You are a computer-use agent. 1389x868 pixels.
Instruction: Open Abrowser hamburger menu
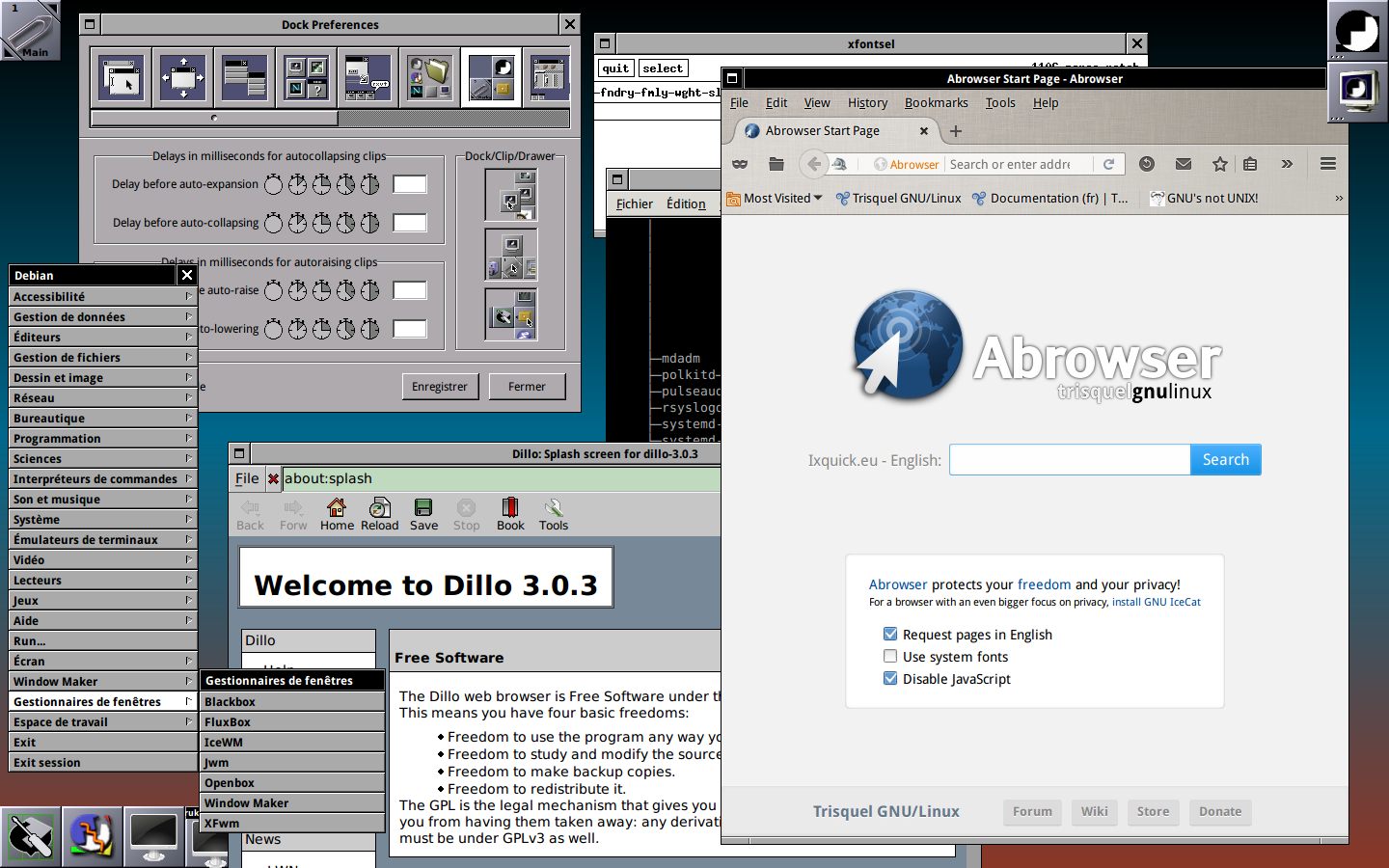tap(1328, 164)
